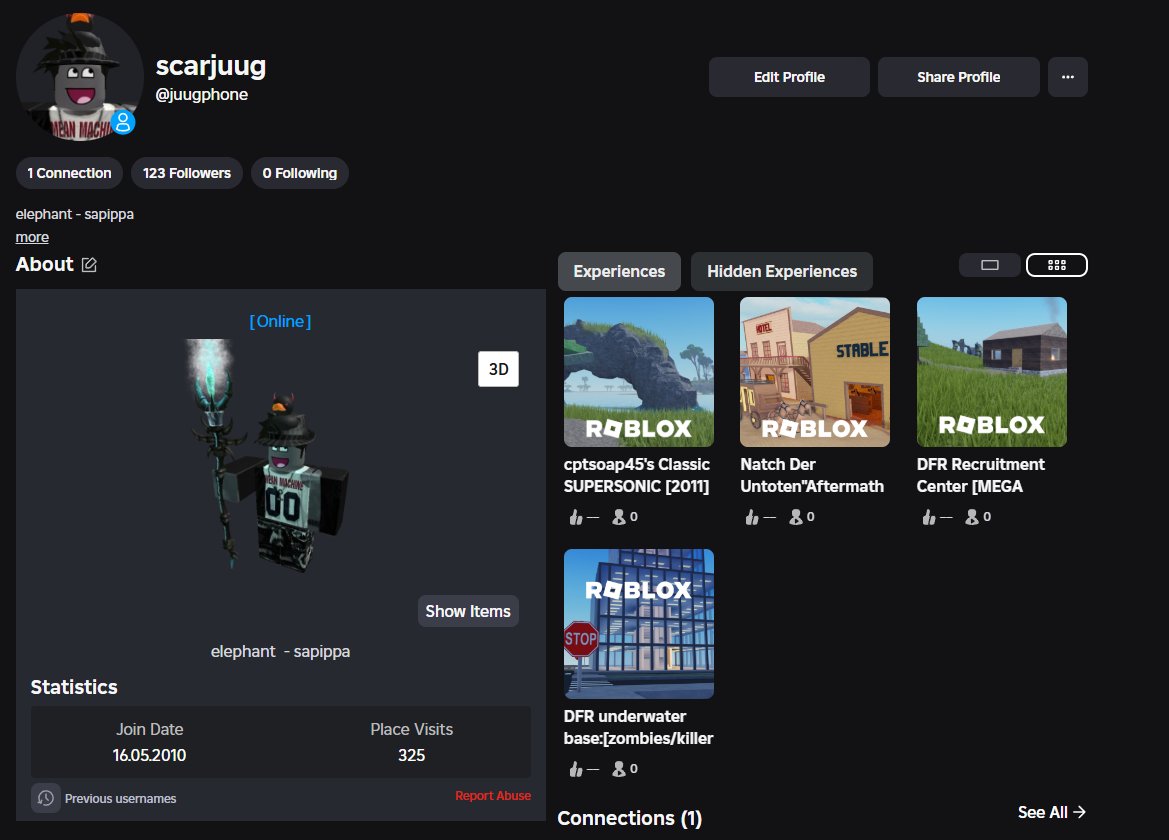Open the Edit Profile dialog
Screen dimensions: 1169x840
coord(789,77)
